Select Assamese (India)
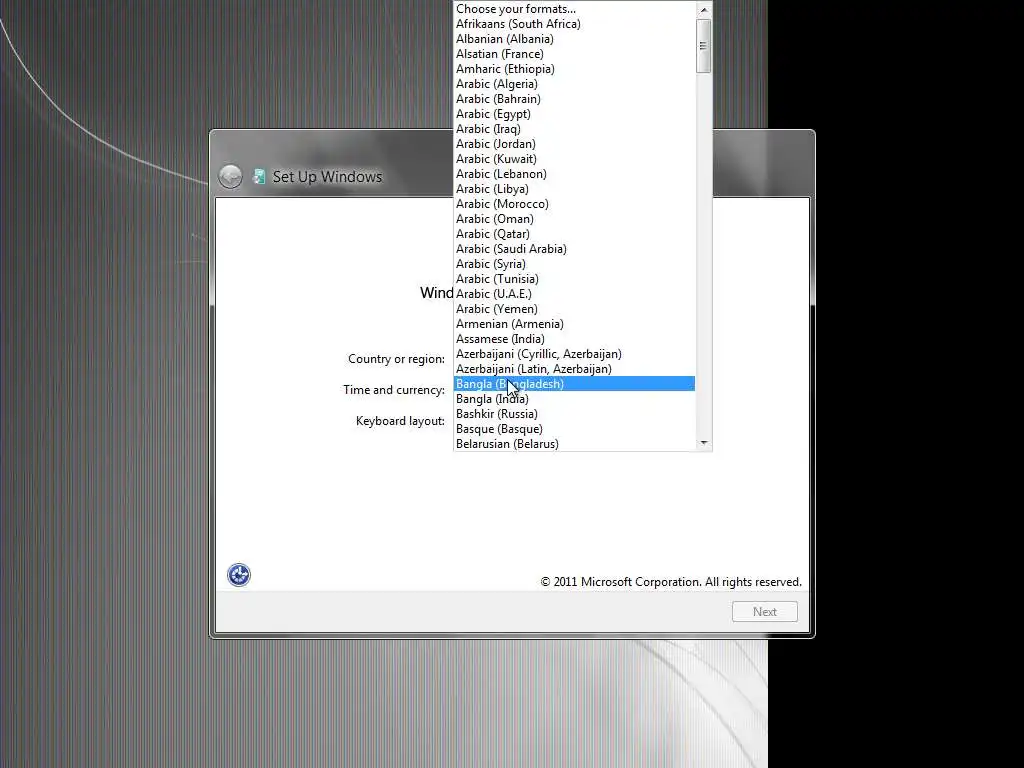This screenshot has width=1024, height=768. pyautogui.click(x=574, y=339)
